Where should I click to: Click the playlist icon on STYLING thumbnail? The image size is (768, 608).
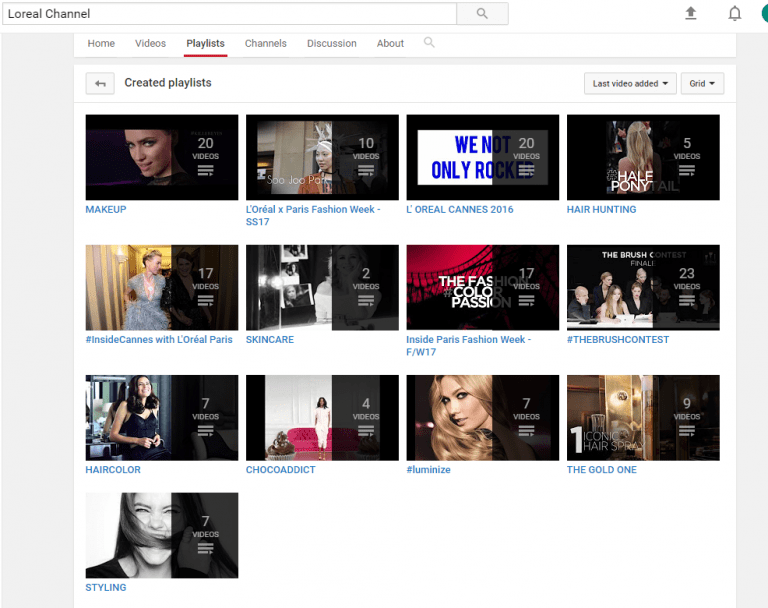[x=205, y=549]
